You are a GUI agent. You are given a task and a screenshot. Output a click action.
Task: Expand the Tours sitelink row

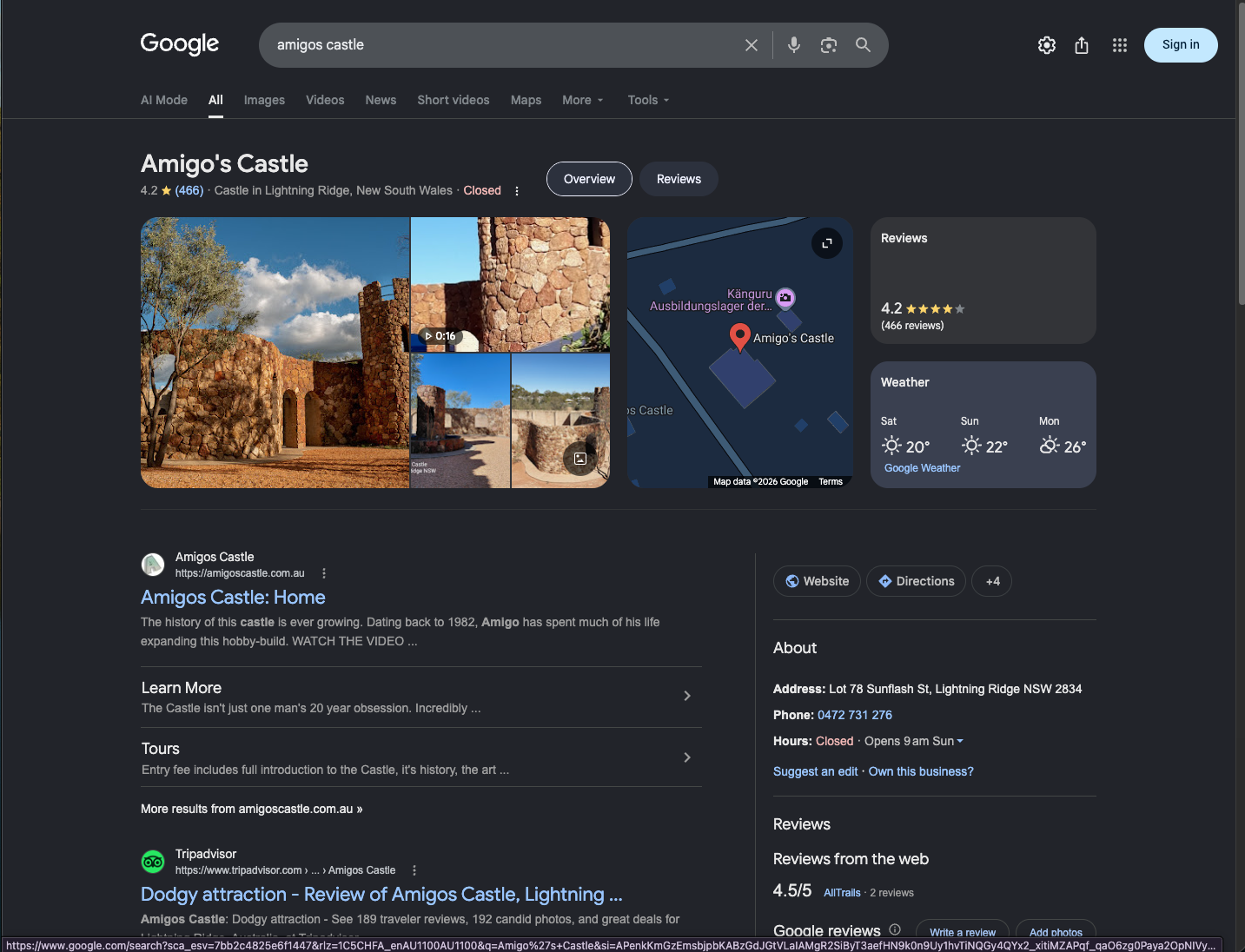pos(421,757)
